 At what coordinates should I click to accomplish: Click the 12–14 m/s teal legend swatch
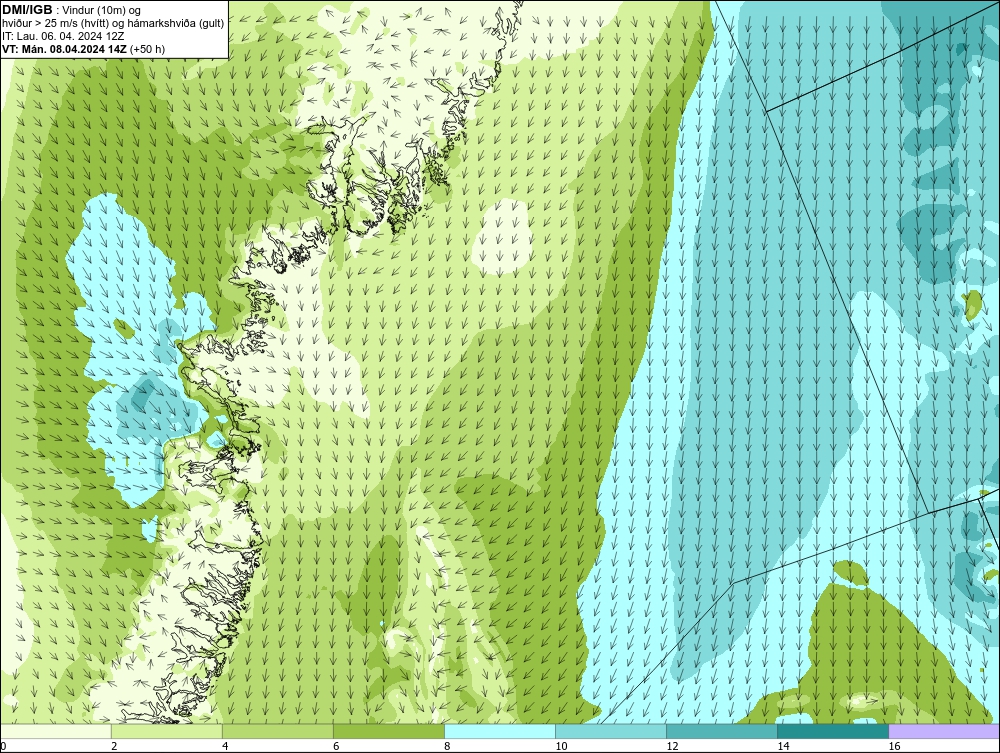[x=722, y=731]
